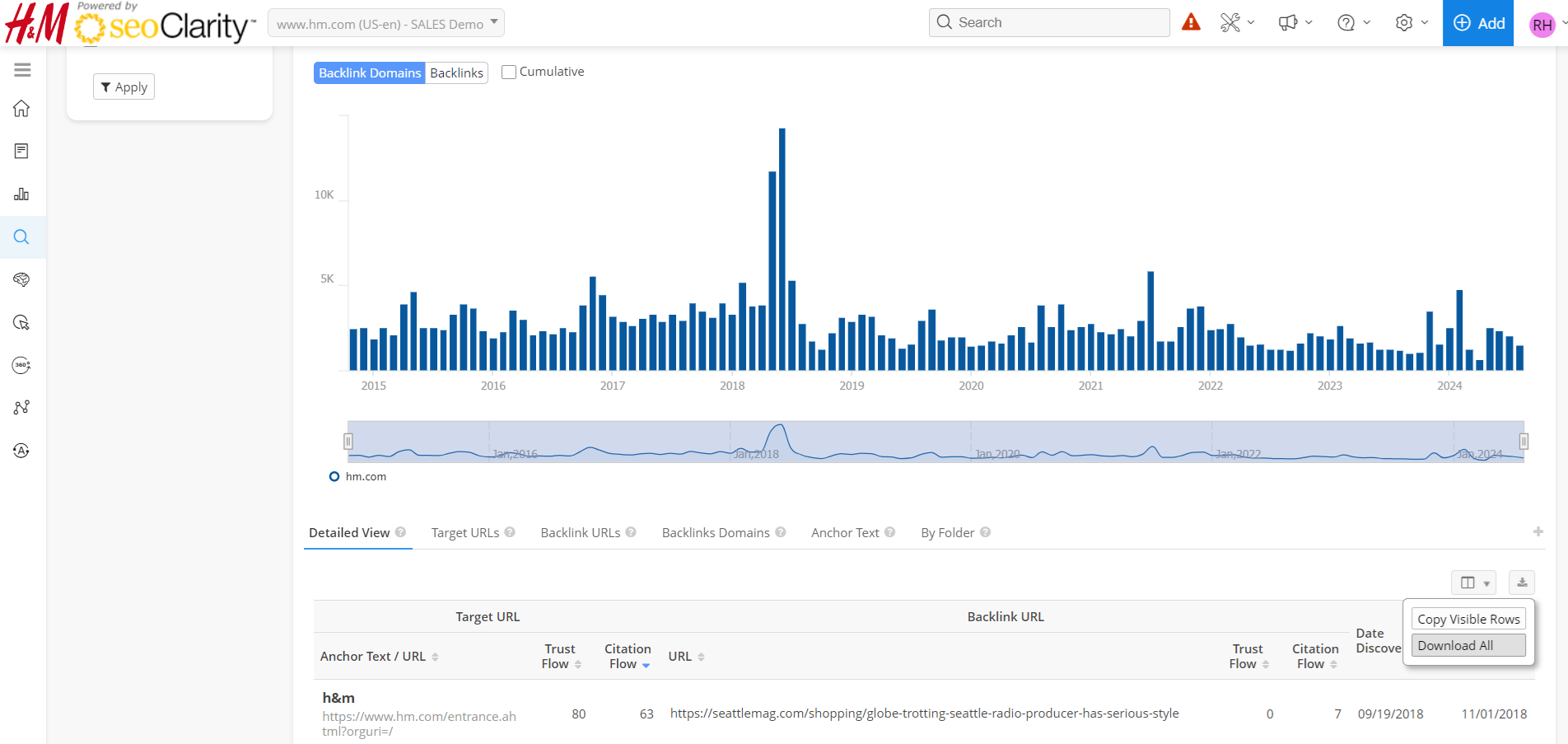The height and width of the screenshot is (744, 1568).
Task: Open the Backlinks Domains tab
Action: pyautogui.click(x=716, y=533)
